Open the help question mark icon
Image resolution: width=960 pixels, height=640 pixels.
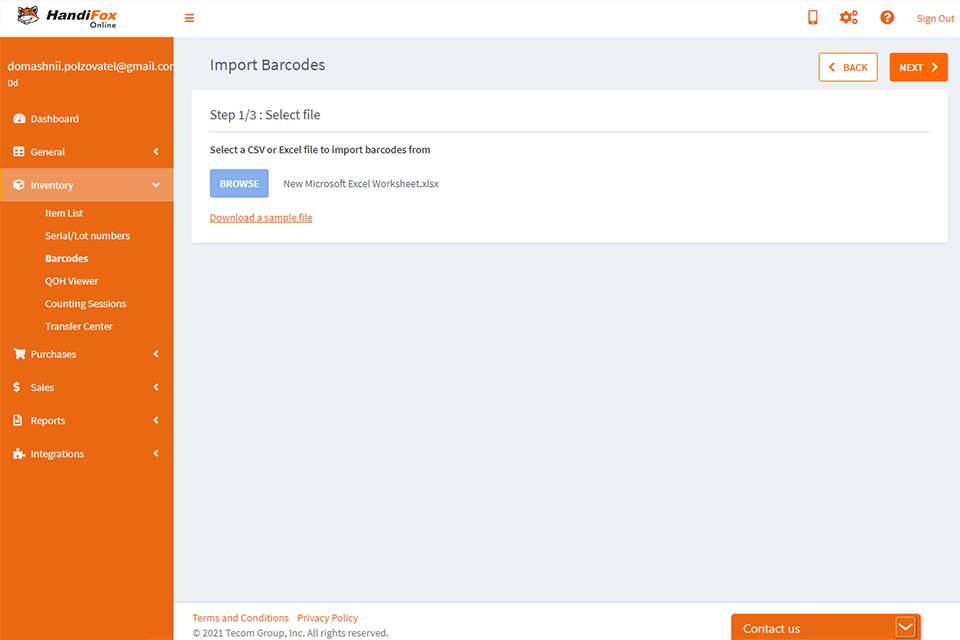(x=887, y=17)
